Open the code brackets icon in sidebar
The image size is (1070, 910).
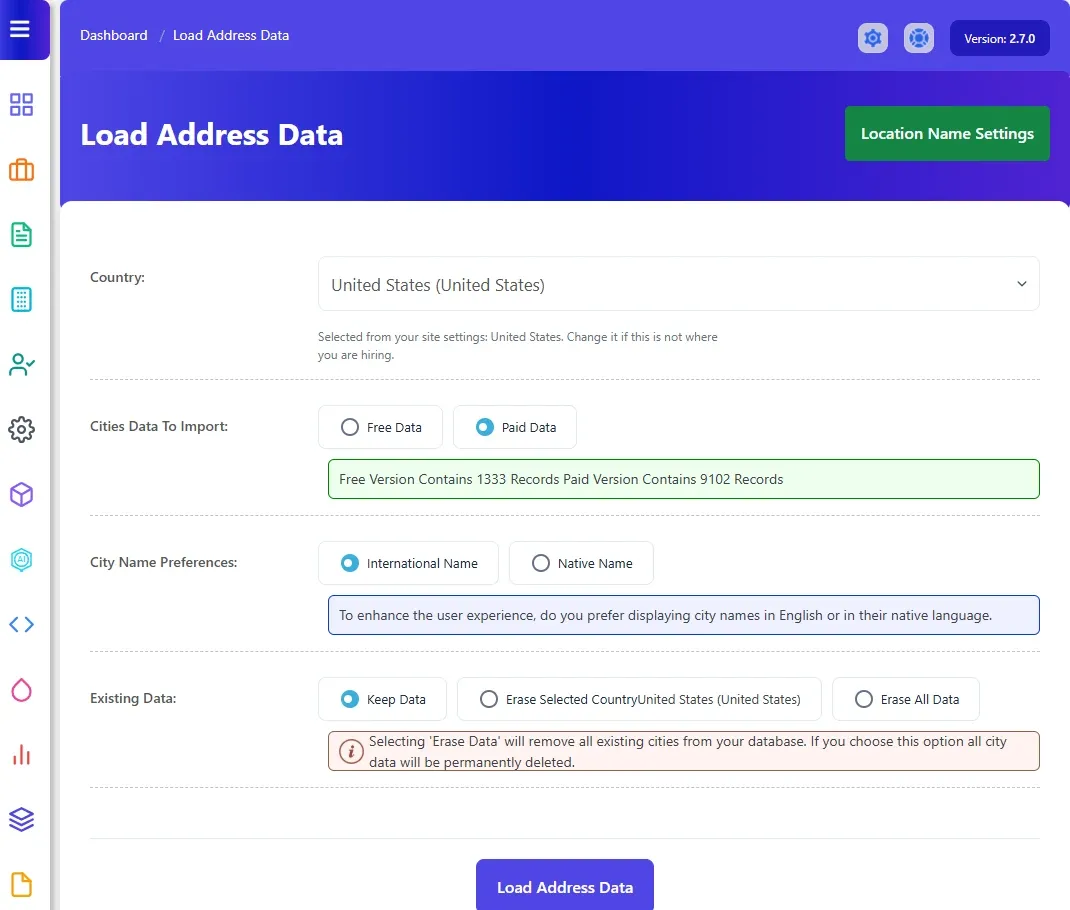pyautogui.click(x=21, y=624)
